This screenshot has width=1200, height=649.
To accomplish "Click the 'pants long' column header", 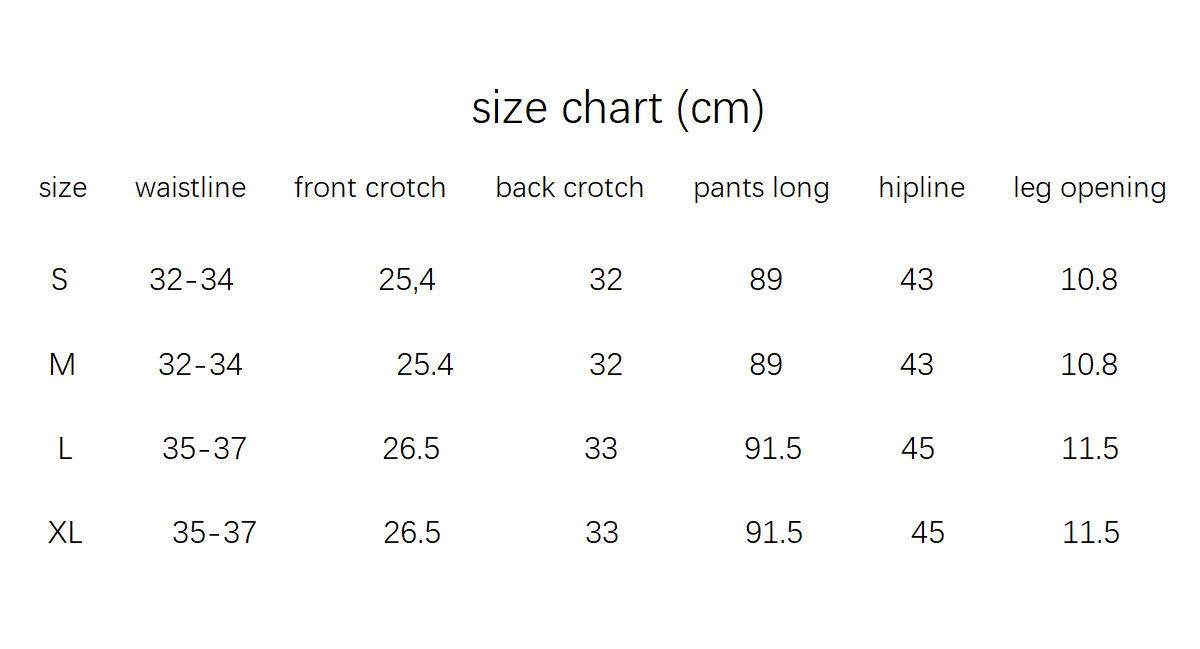I will [x=761, y=189].
